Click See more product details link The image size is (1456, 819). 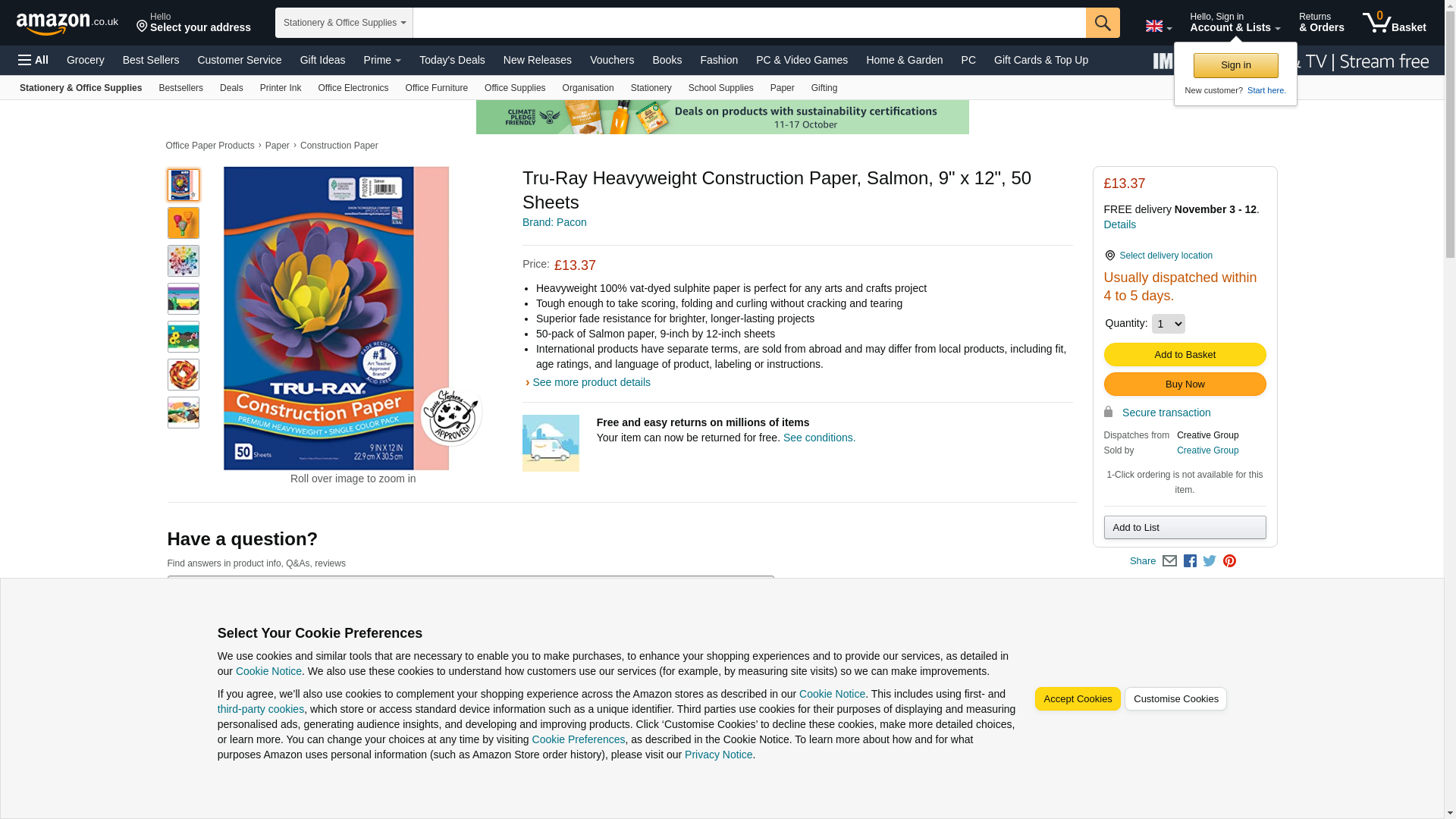[x=591, y=382]
